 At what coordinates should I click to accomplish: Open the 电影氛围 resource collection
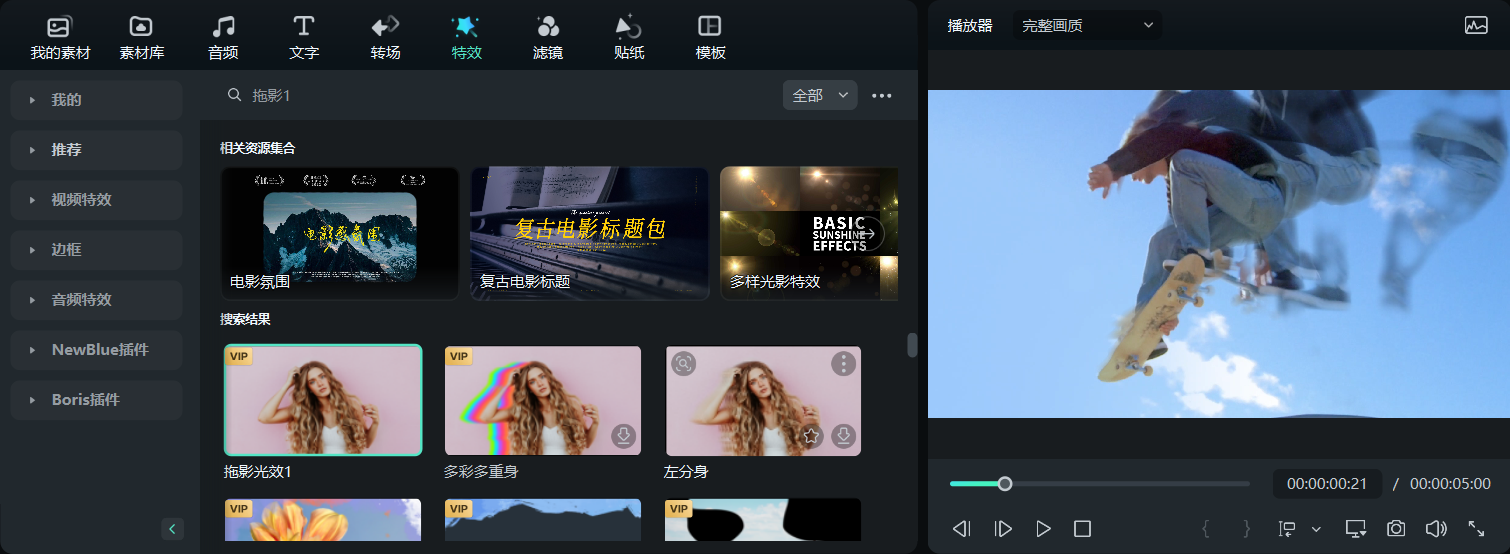(x=340, y=233)
